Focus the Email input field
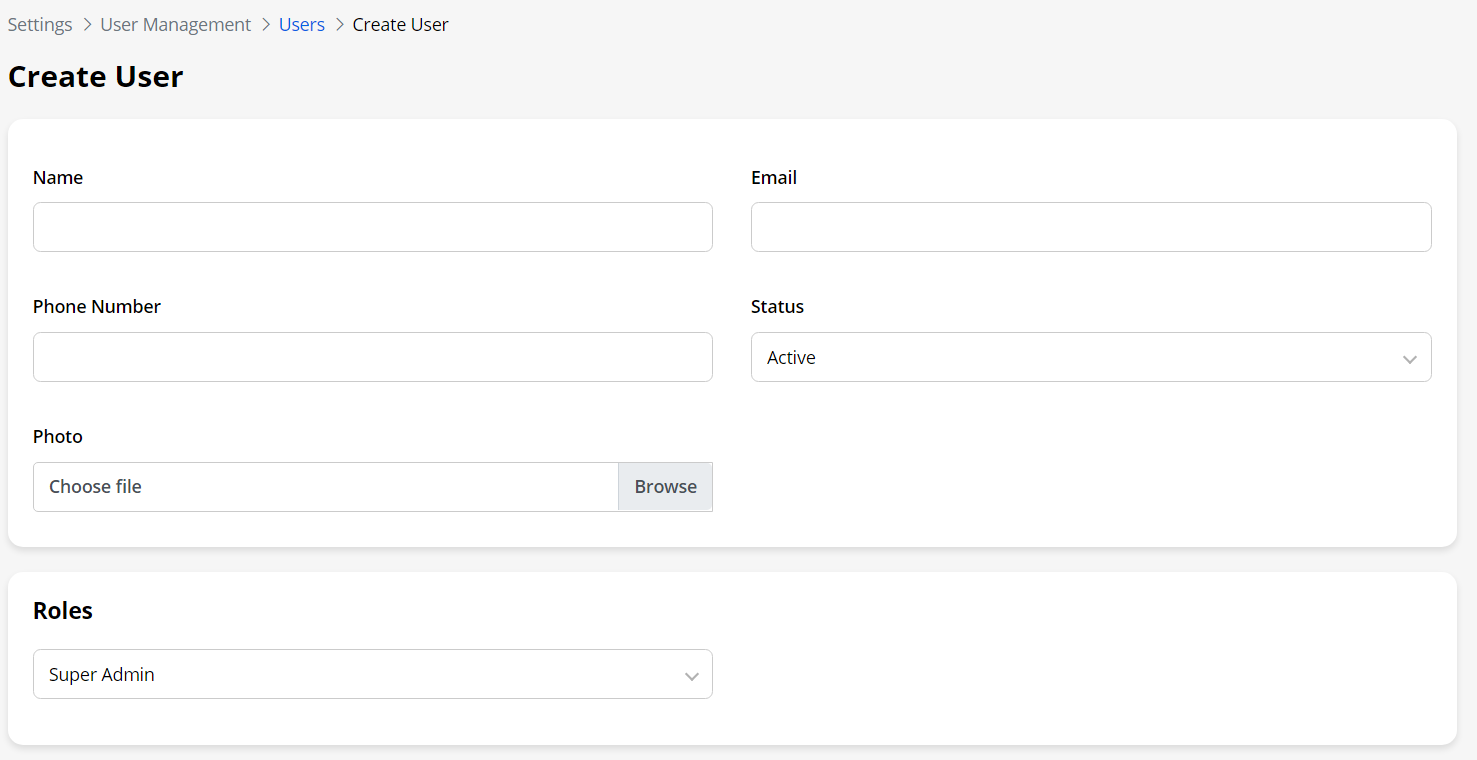The image size is (1477, 760). (x=1090, y=227)
